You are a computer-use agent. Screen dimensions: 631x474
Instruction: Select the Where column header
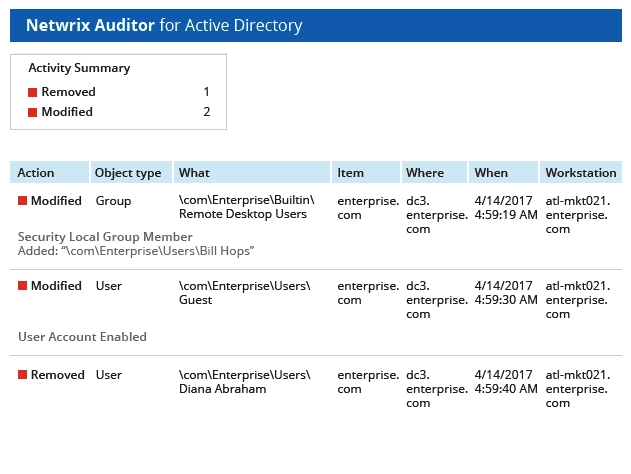(x=435, y=173)
